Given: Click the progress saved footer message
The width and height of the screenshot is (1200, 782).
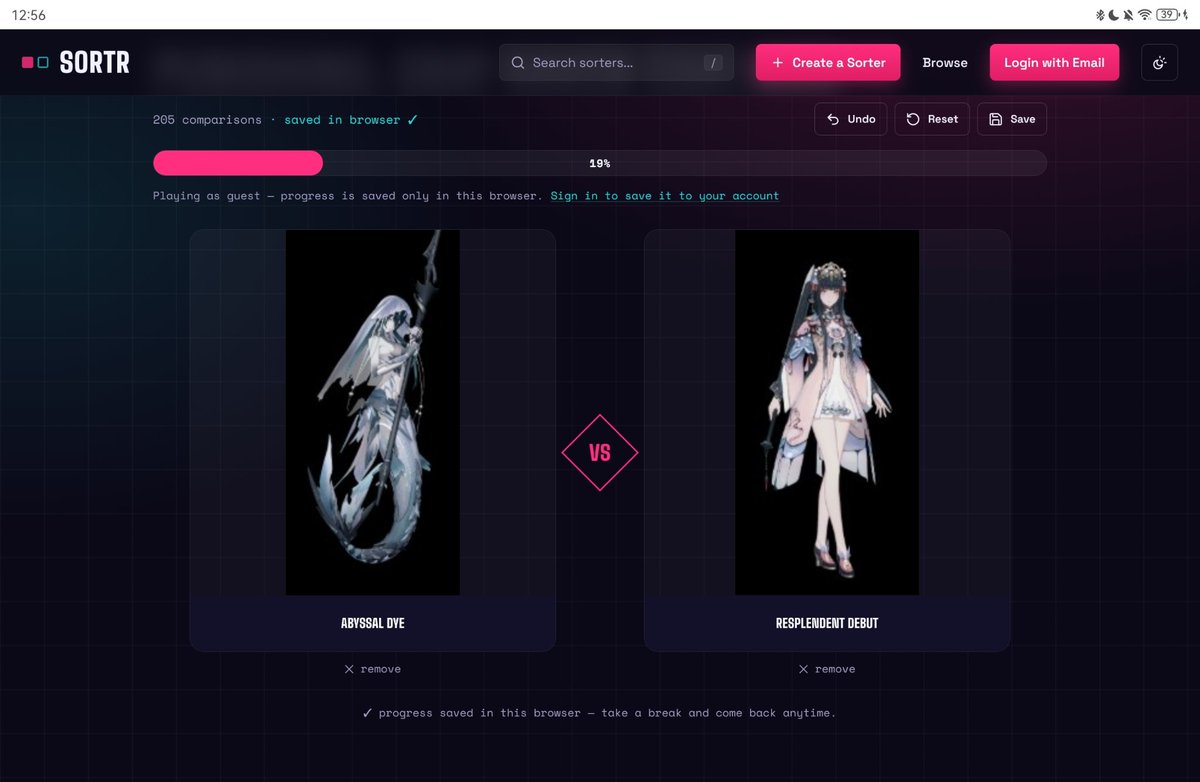Looking at the screenshot, I should (x=599, y=713).
